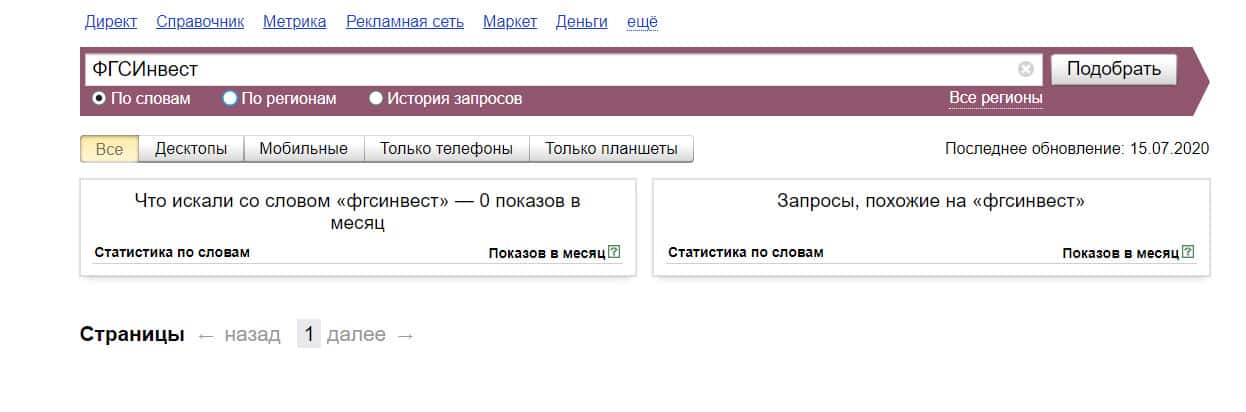This screenshot has width=1246, height=412.
Task: Click help icon in left statistics panel
Action: click(x=614, y=252)
